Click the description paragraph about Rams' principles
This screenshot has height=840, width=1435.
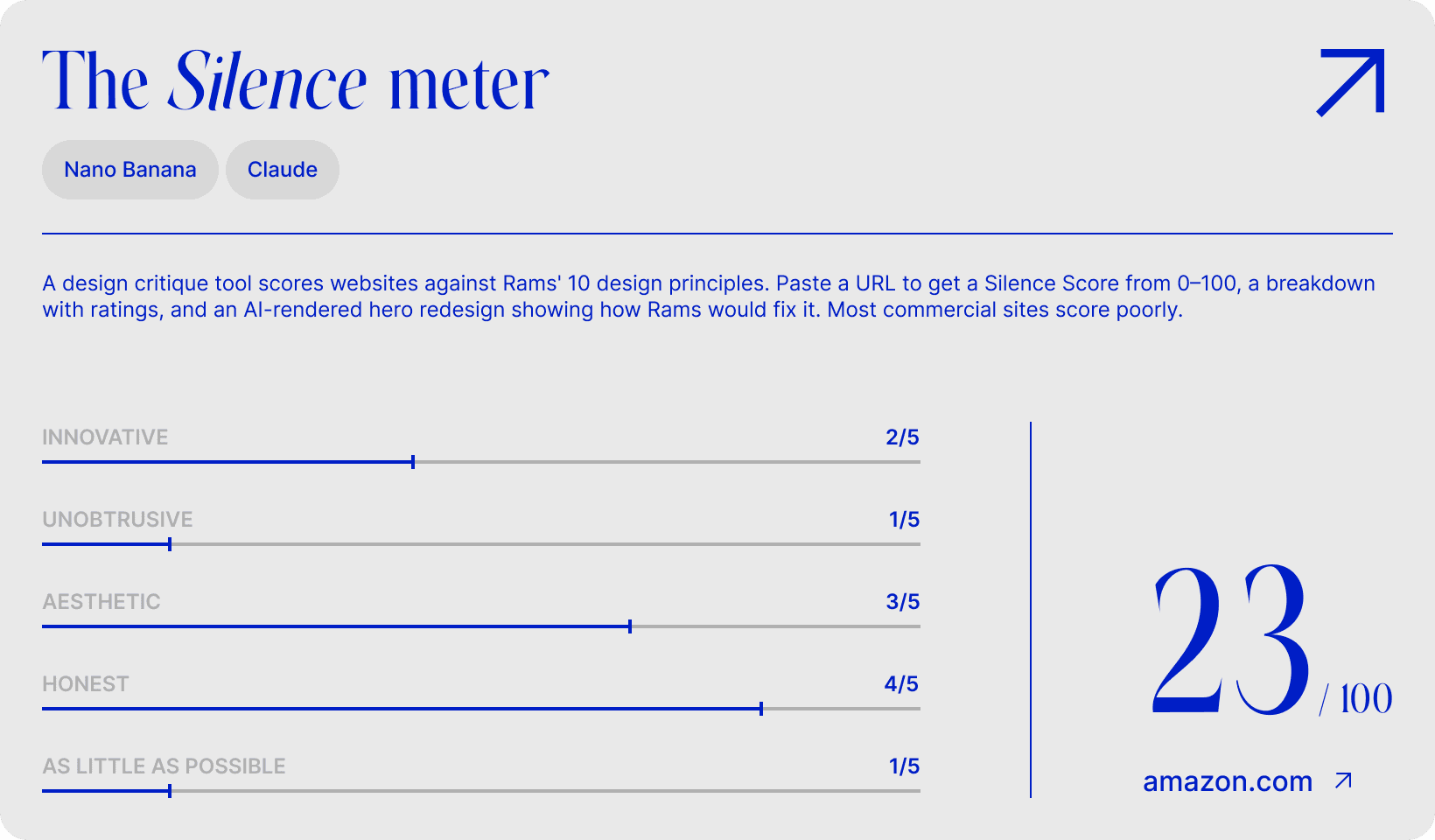[709, 296]
